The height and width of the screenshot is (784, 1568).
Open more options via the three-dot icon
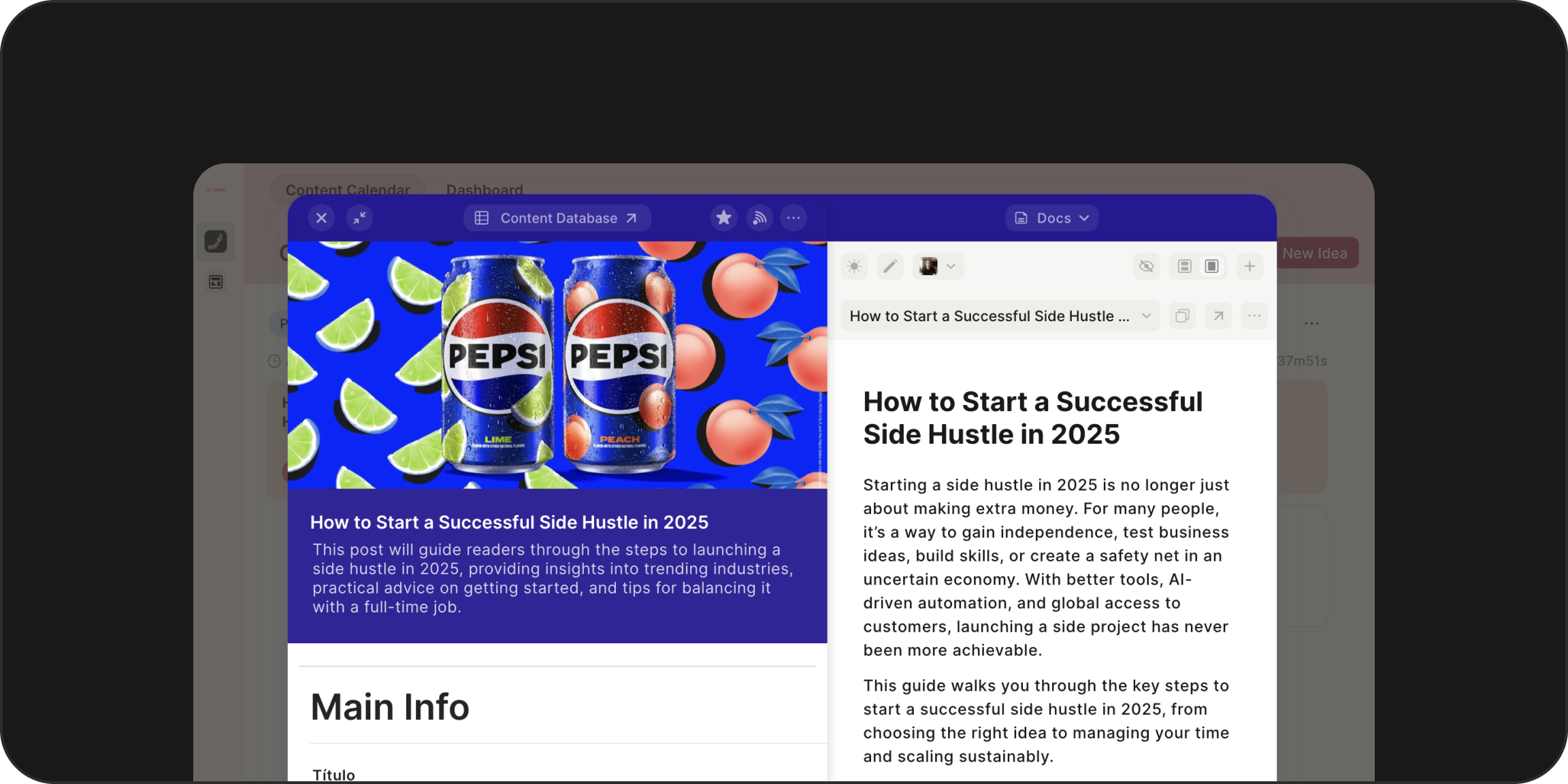pos(794,218)
